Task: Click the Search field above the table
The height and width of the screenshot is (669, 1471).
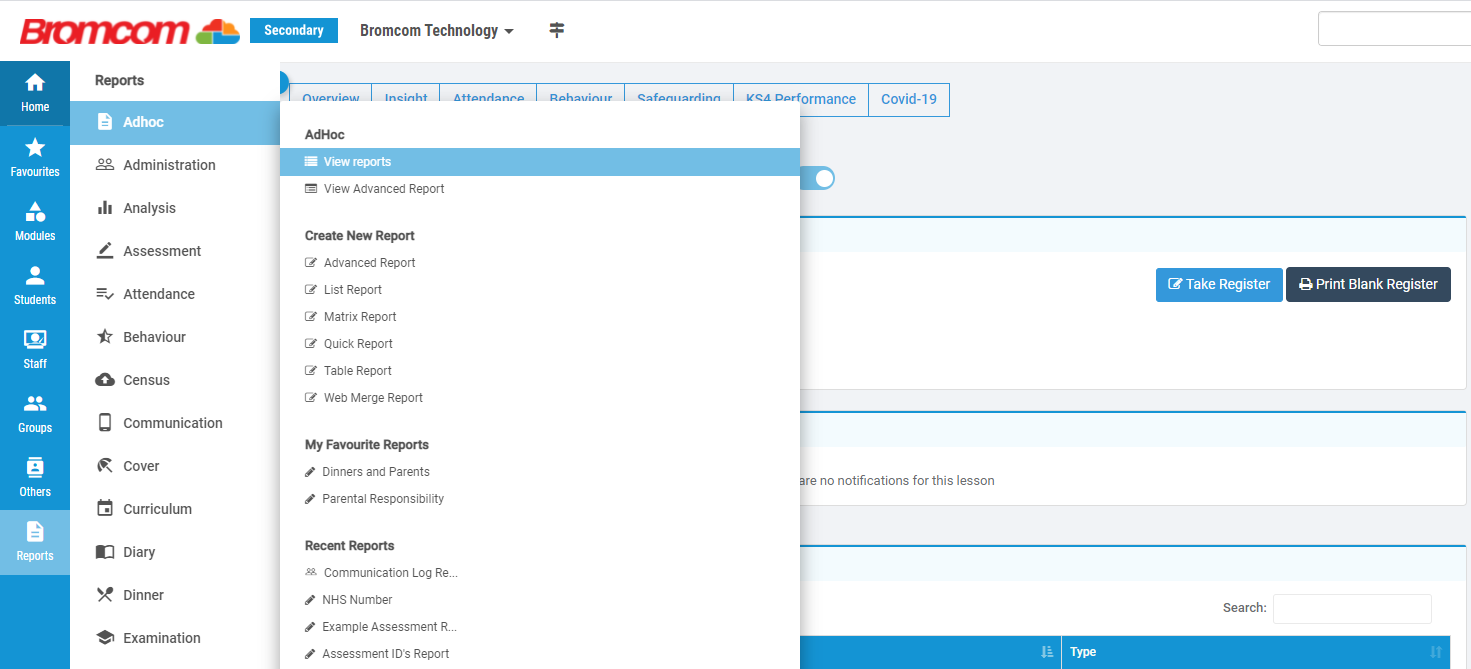Action: pos(1352,608)
